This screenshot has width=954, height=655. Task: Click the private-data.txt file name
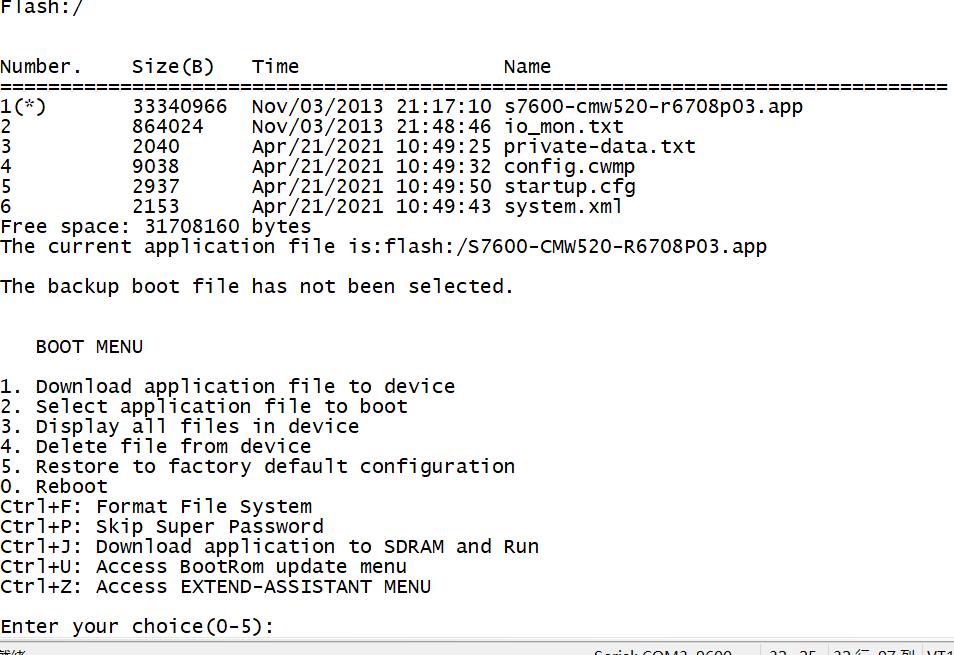tap(599, 147)
